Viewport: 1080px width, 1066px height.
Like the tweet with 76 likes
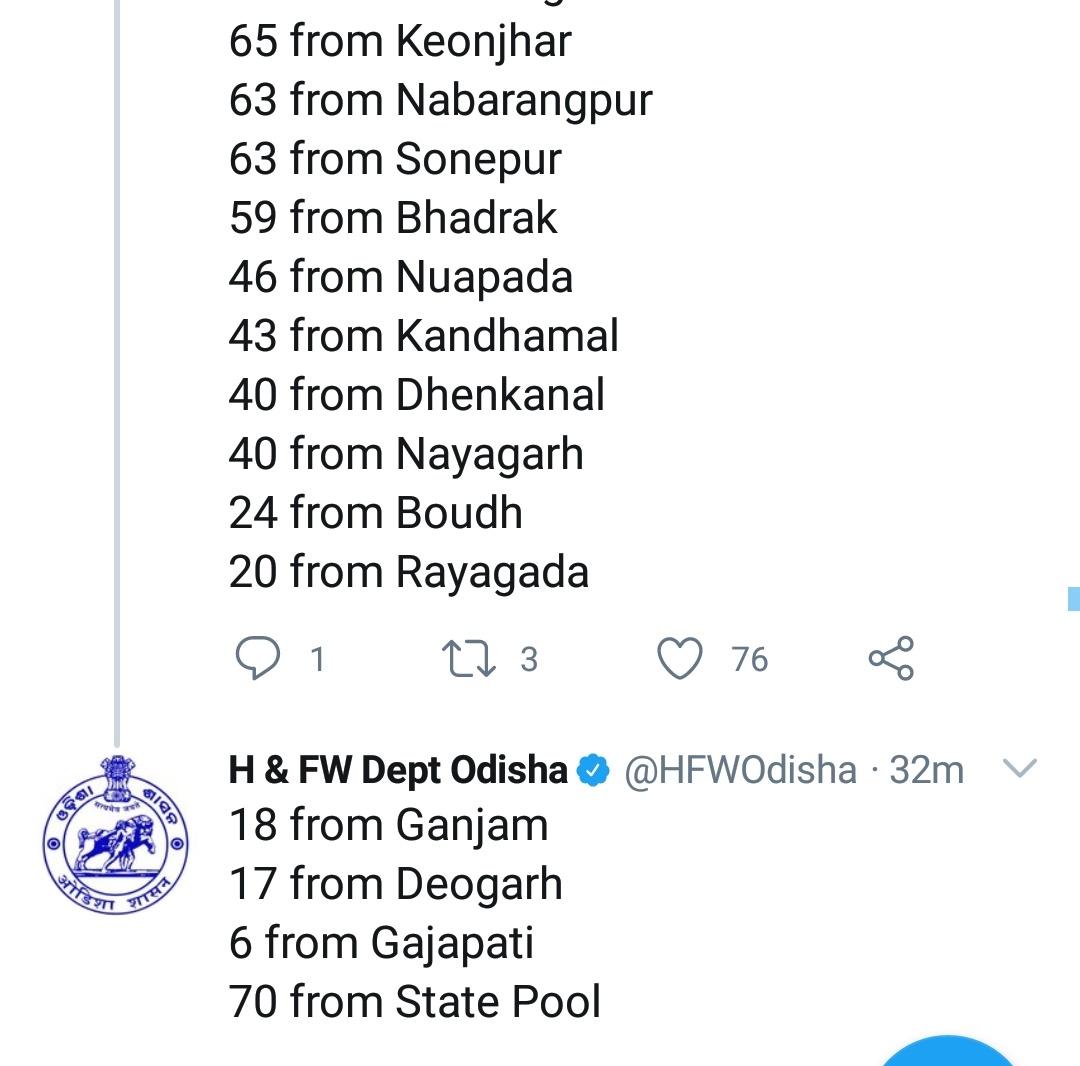coord(680,659)
